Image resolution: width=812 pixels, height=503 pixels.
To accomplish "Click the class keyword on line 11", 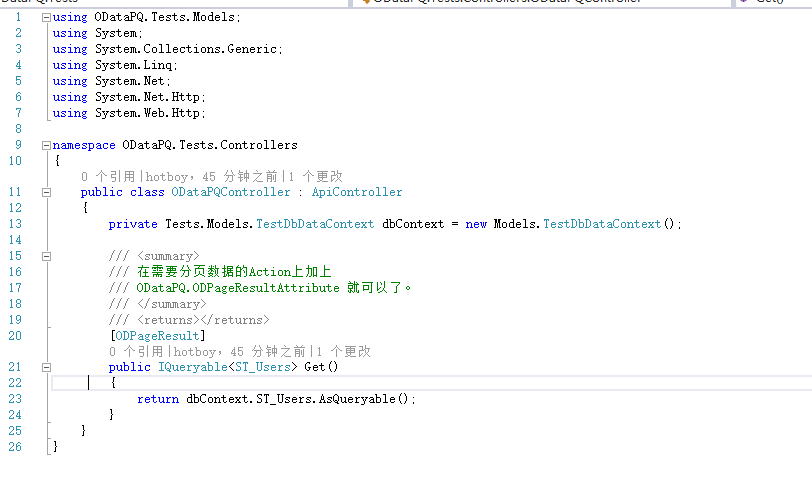I will coord(147,192).
